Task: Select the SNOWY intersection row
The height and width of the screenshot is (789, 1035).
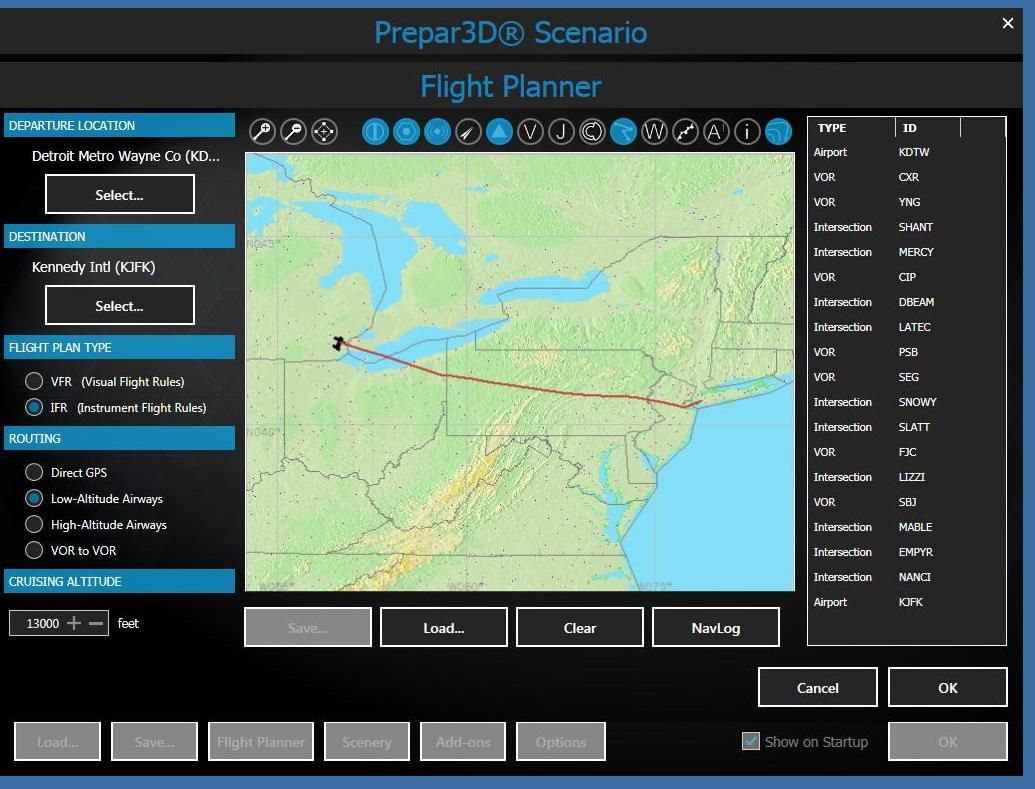Action: [x=906, y=402]
